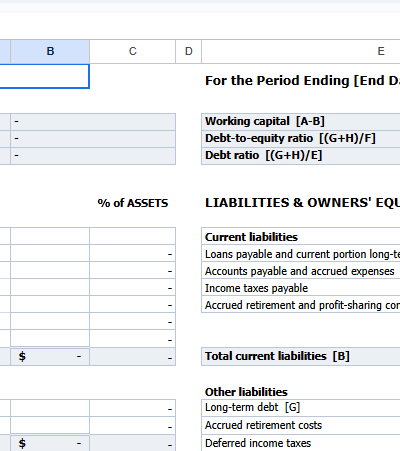The width and height of the screenshot is (400, 451).
Task: Select the 'Current liabilities' header cell
Action: tap(301, 236)
